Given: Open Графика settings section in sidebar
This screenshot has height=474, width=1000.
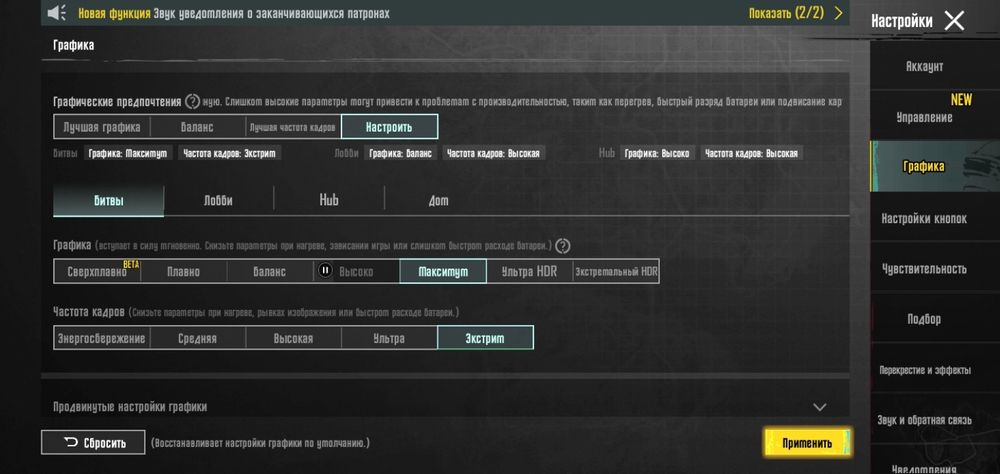Looking at the screenshot, I should tap(924, 167).
